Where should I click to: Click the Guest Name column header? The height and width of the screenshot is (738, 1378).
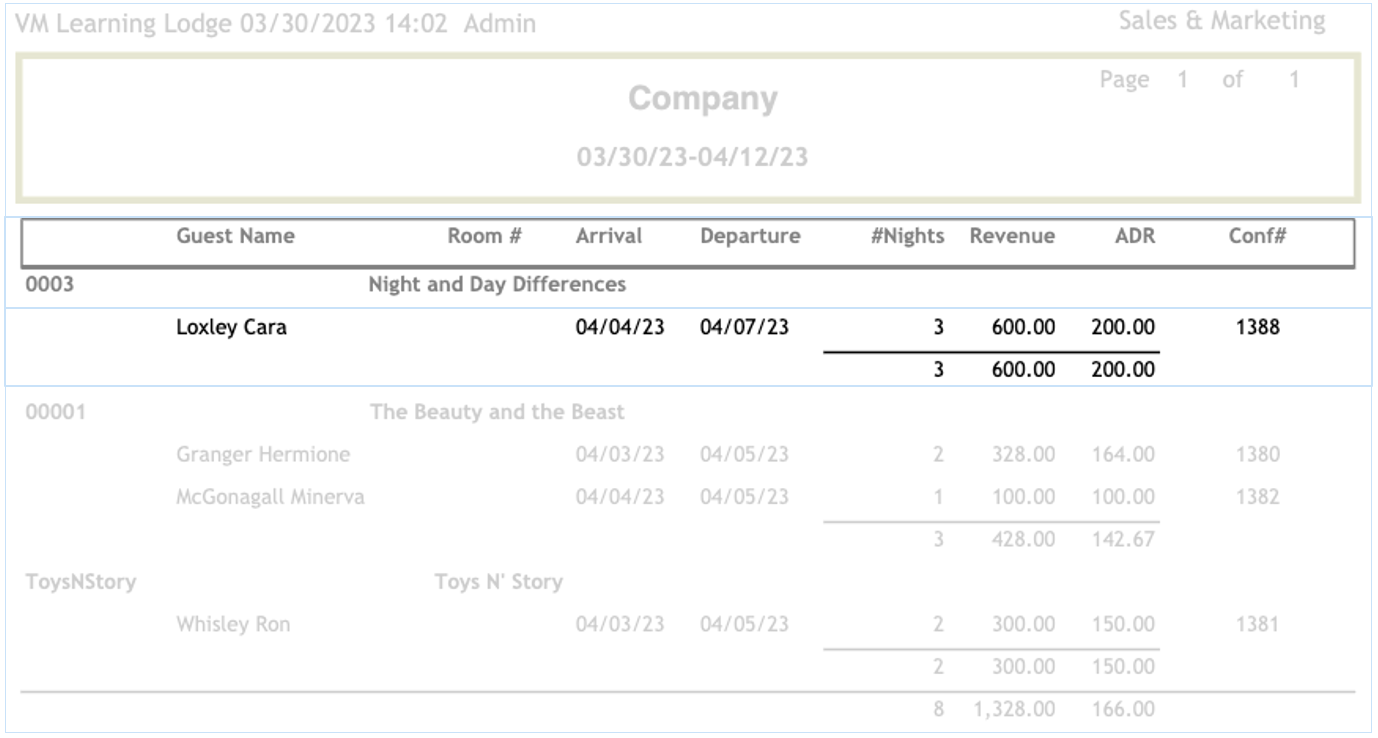coord(235,236)
